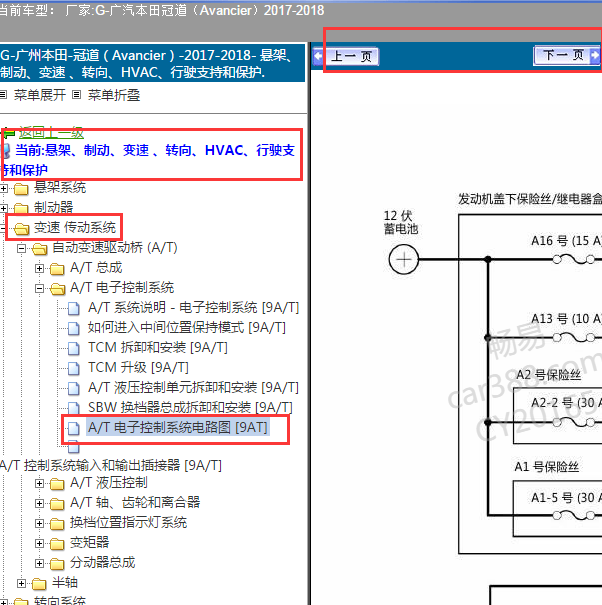602x605 pixels.
Task: Expand the 变矩器 node
Action: [x=39, y=544]
